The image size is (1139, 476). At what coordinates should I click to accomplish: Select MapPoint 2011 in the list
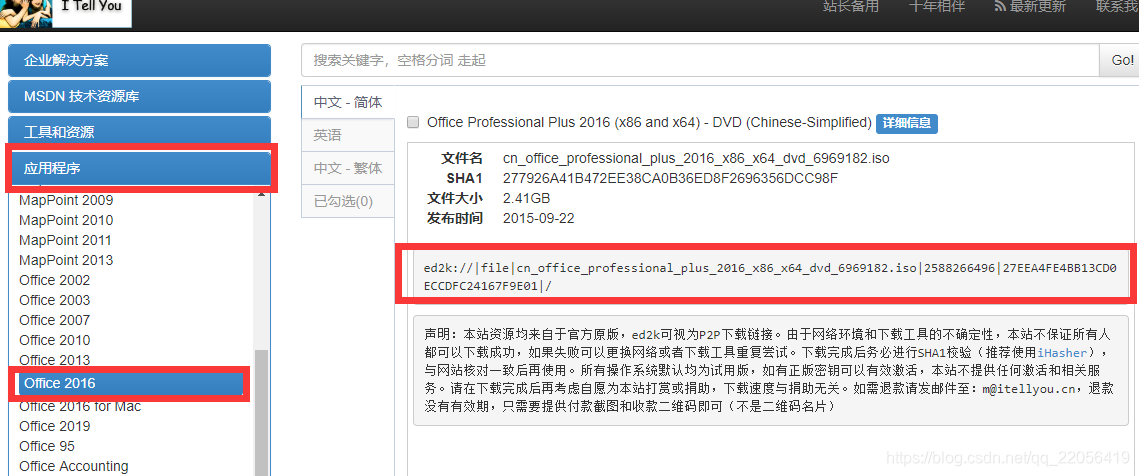(x=66, y=240)
